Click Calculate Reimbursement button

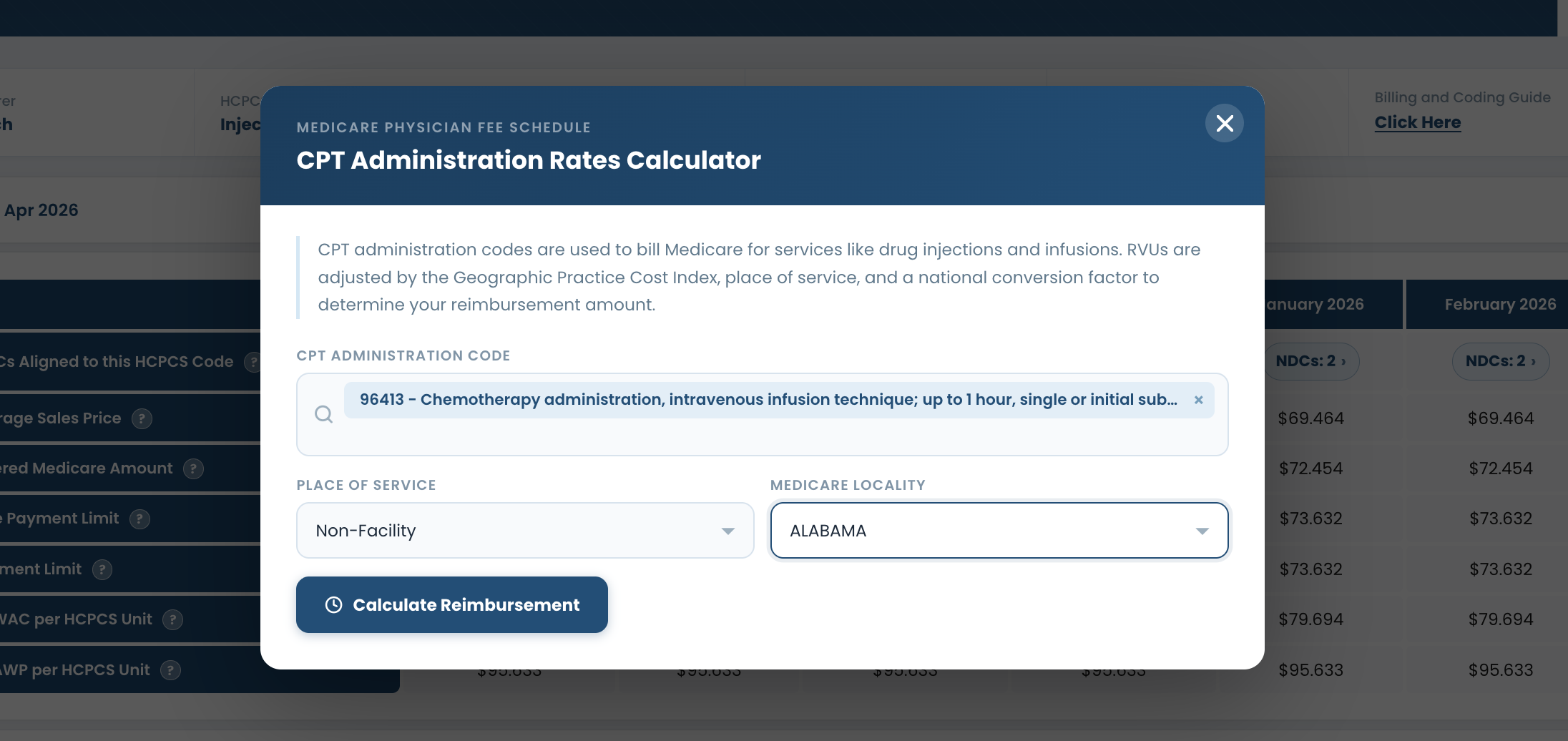click(x=452, y=605)
